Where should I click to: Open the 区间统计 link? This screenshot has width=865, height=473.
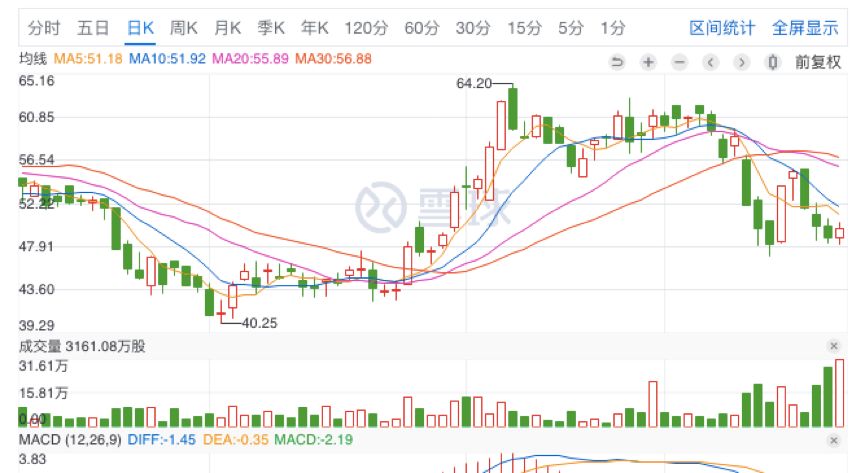[722, 28]
